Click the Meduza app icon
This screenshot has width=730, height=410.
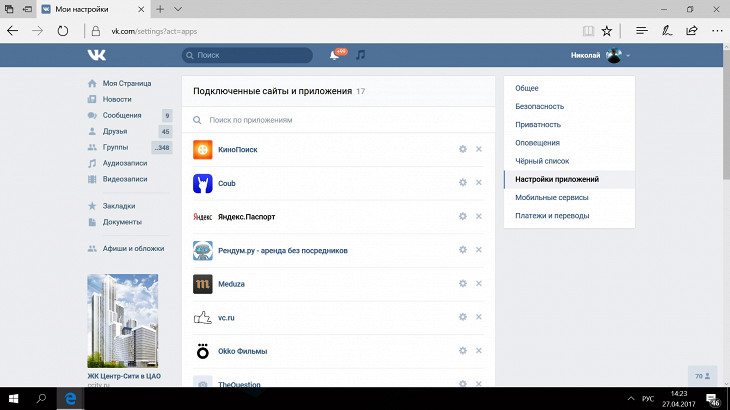[x=203, y=284]
